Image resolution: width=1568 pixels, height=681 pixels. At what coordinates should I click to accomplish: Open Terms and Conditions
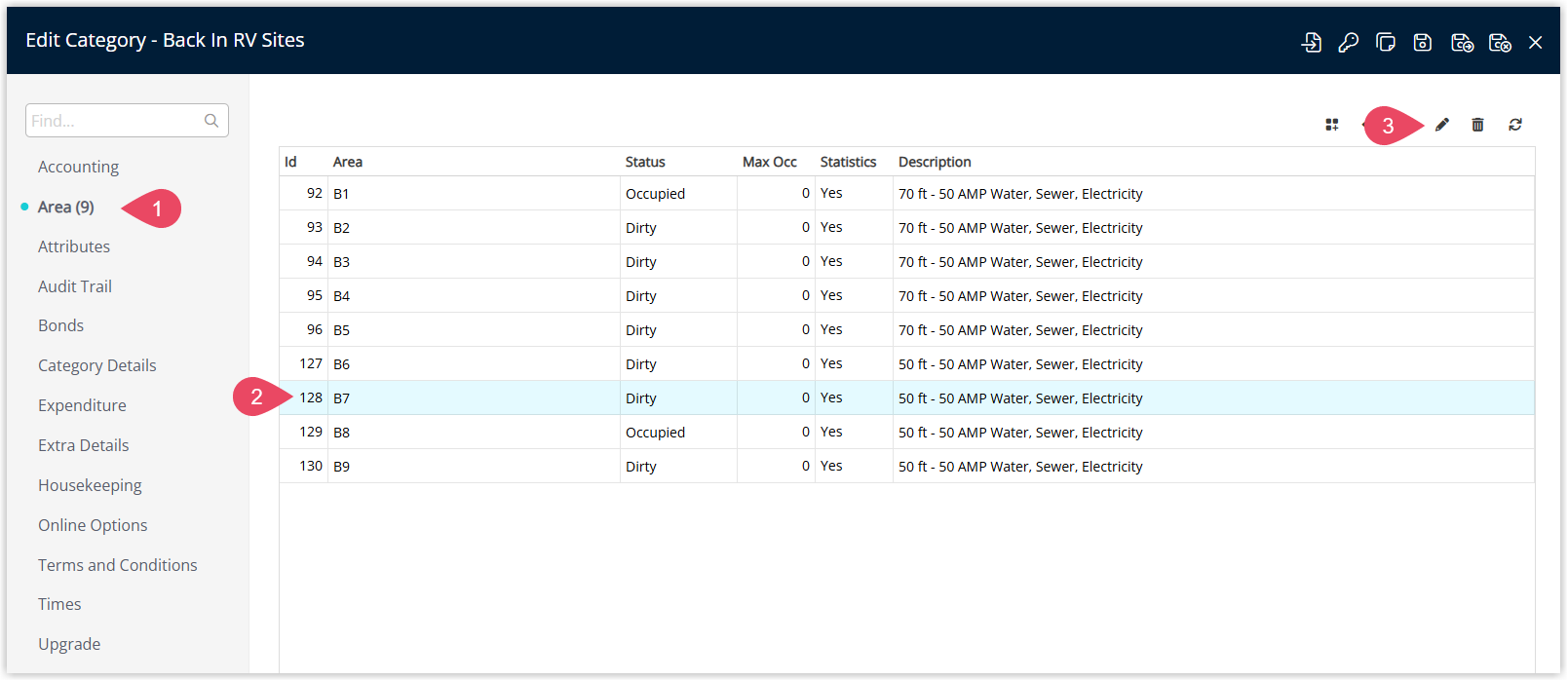point(117,565)
